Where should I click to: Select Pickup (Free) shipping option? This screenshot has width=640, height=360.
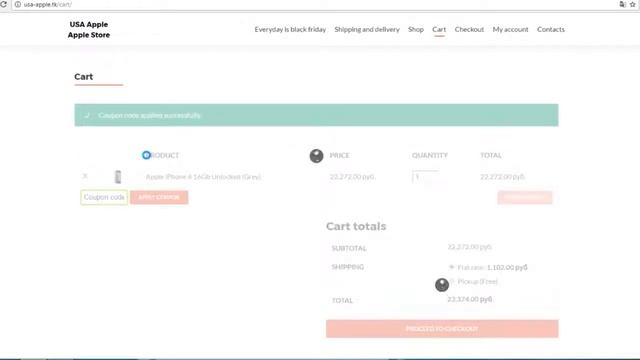[452, 281]
